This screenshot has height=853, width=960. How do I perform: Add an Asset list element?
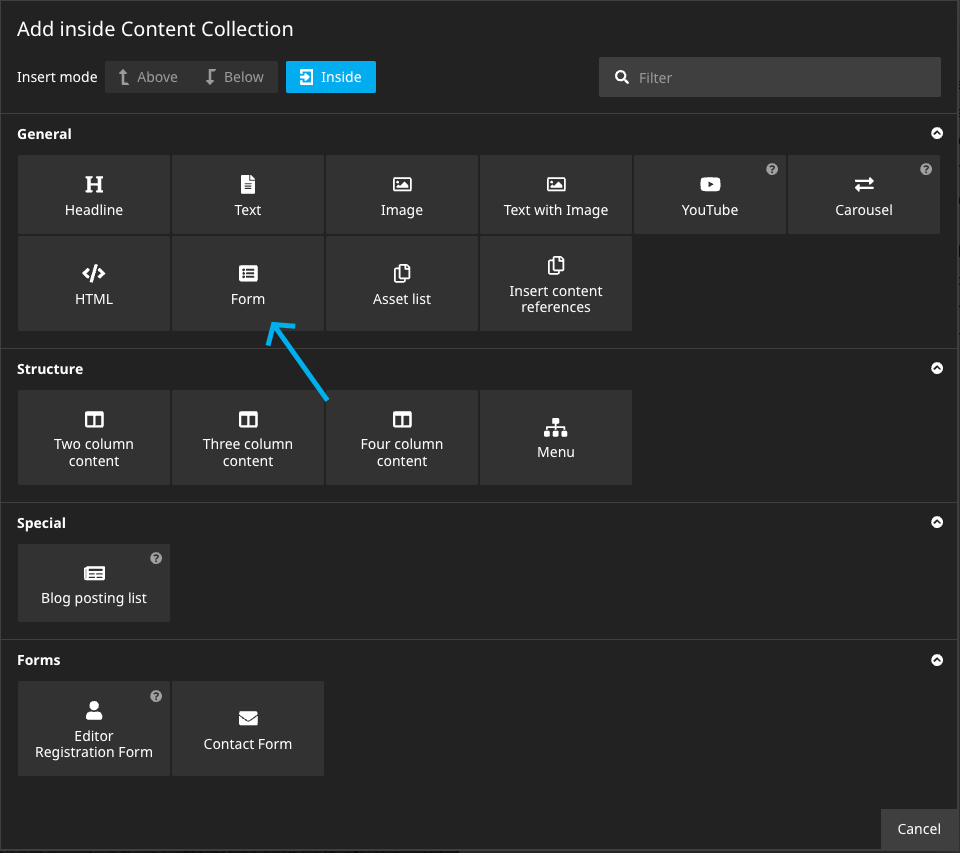pyautogui.click(x=402, y=283)
